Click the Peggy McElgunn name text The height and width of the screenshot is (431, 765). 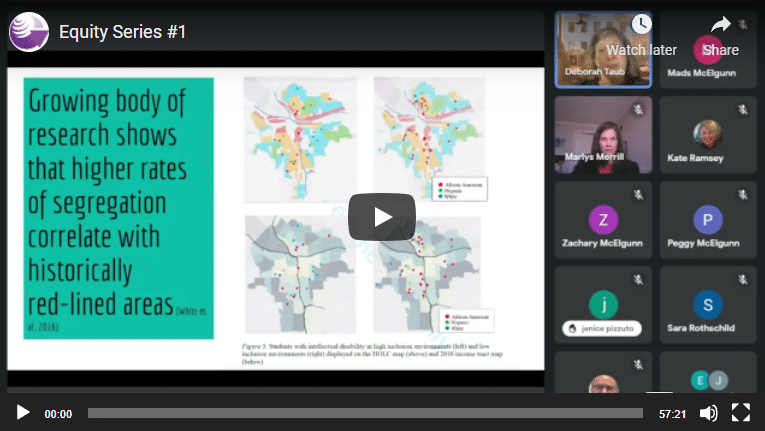point(704,243)
